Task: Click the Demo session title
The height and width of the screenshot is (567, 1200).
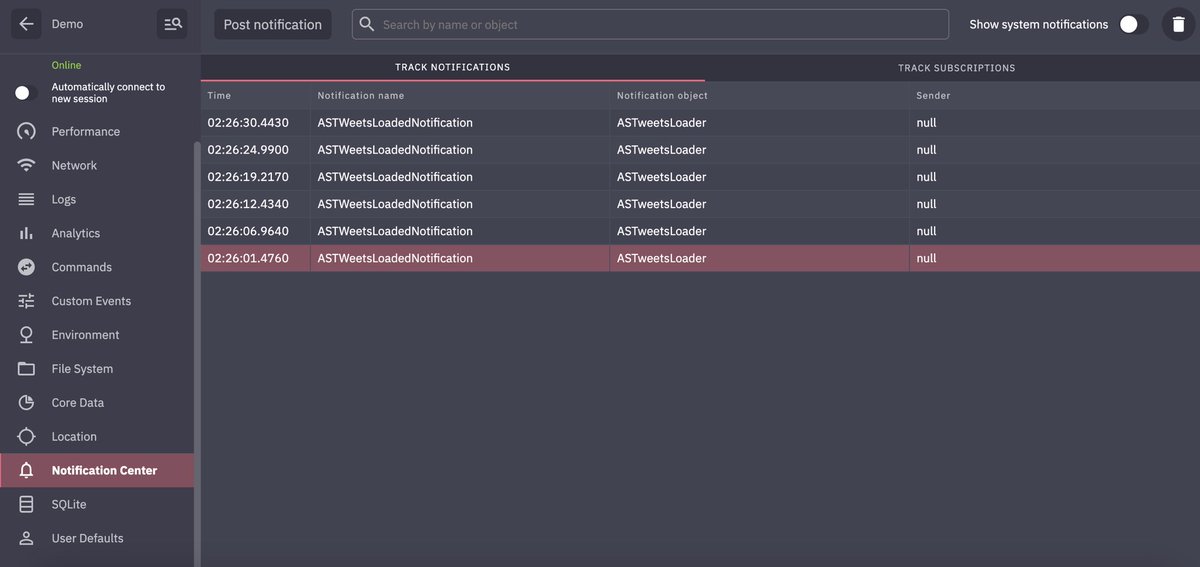Action: coord(68,24)
